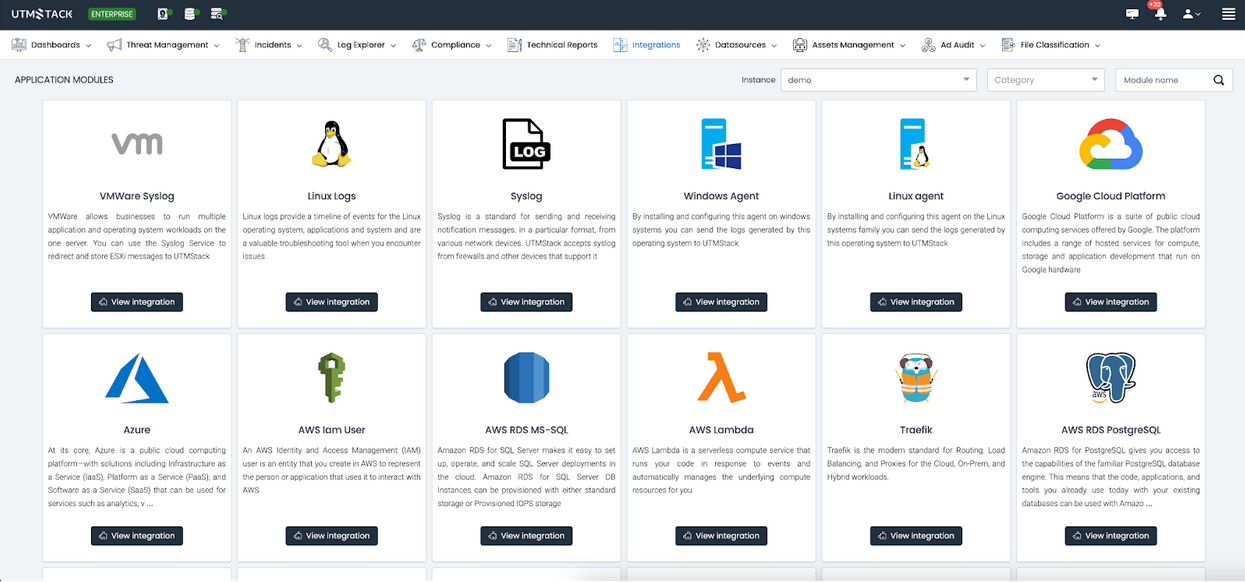The width and height of the screenshot is (1245, 582).
Task: View integration for AWS RDS PostgreSQL
Action: point(1110,536)
